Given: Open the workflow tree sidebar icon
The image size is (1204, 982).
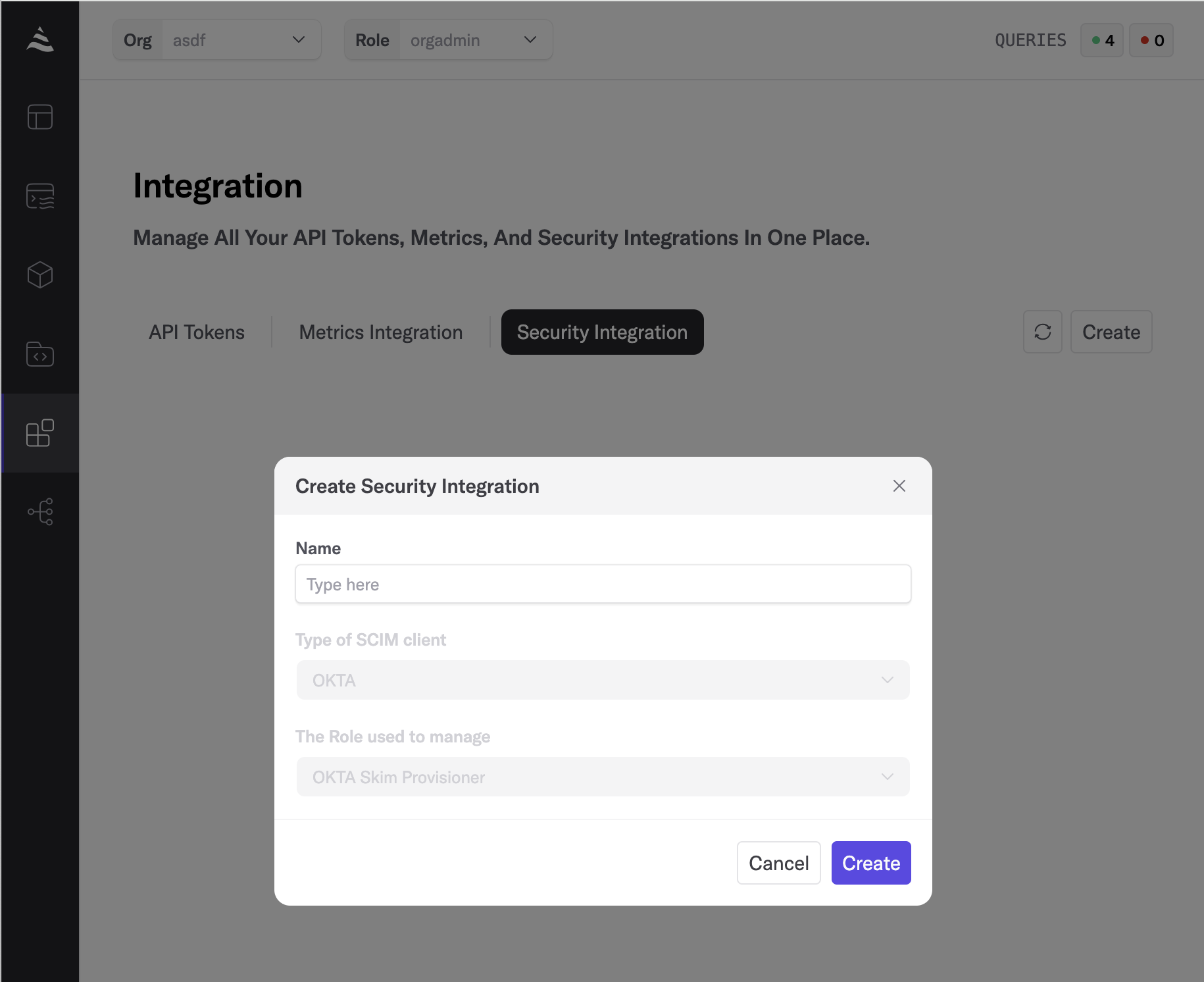Looking at the screenshot, I should (x=40, y=512).
